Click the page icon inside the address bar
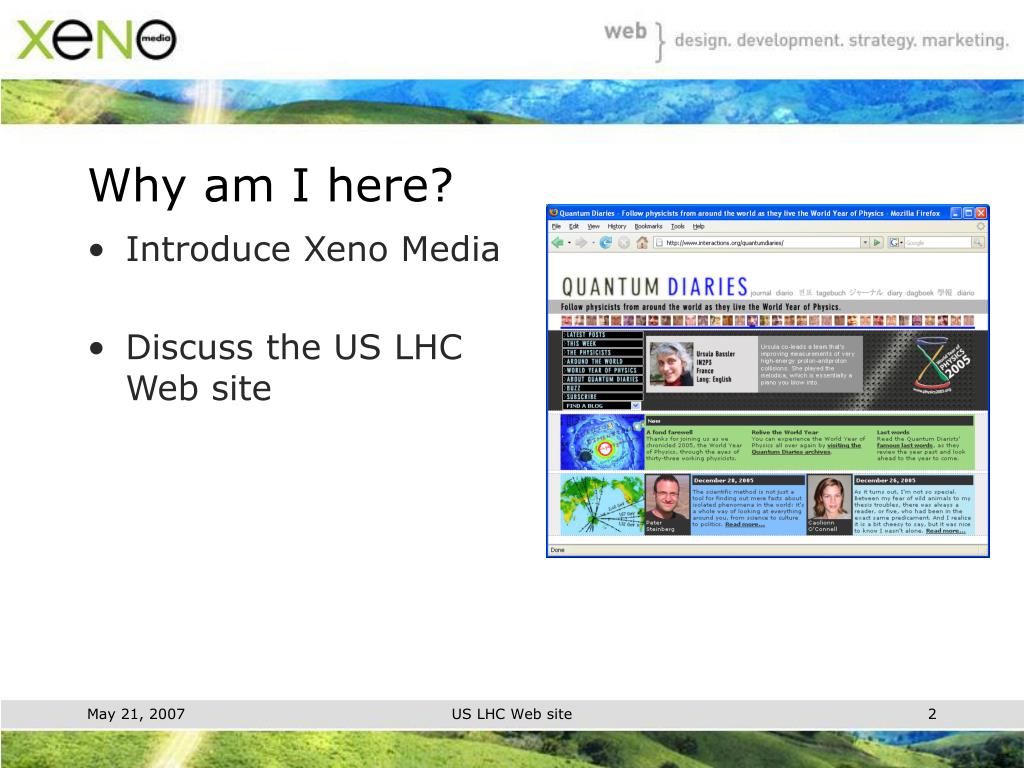Viewport: 1024px width, 768px height. pyautogui.click(x=660, y=242)
